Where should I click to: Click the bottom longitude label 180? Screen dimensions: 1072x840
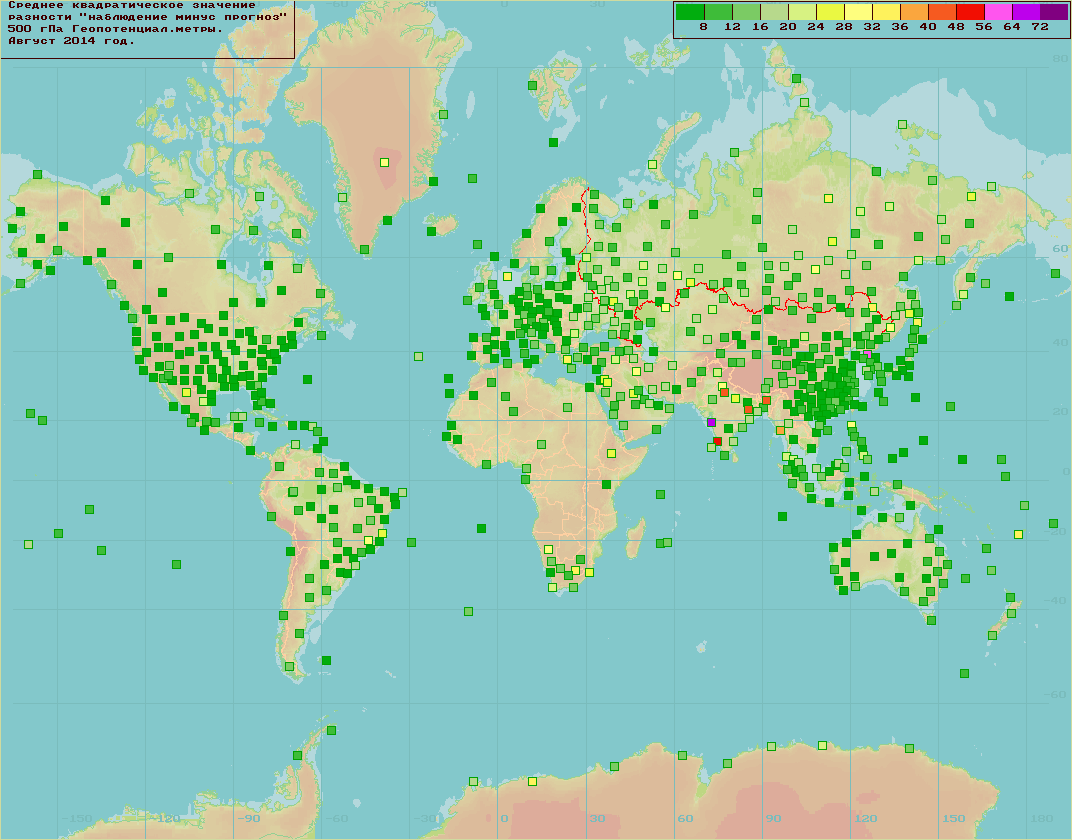tap(1042, 819)
